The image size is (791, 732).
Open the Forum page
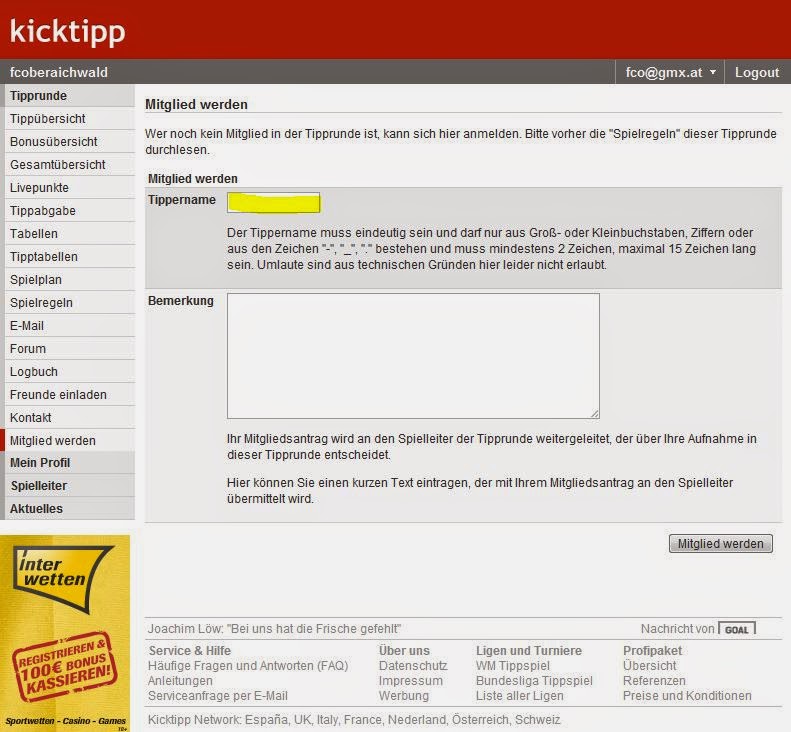coord(70,349)
